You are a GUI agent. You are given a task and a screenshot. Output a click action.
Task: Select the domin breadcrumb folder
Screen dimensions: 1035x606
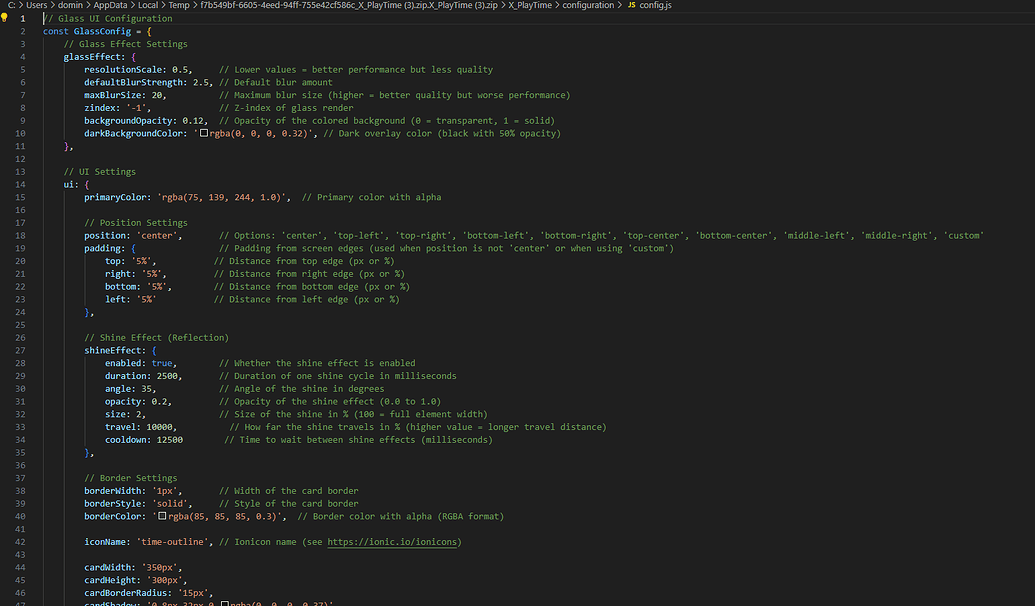click(70, 5)
